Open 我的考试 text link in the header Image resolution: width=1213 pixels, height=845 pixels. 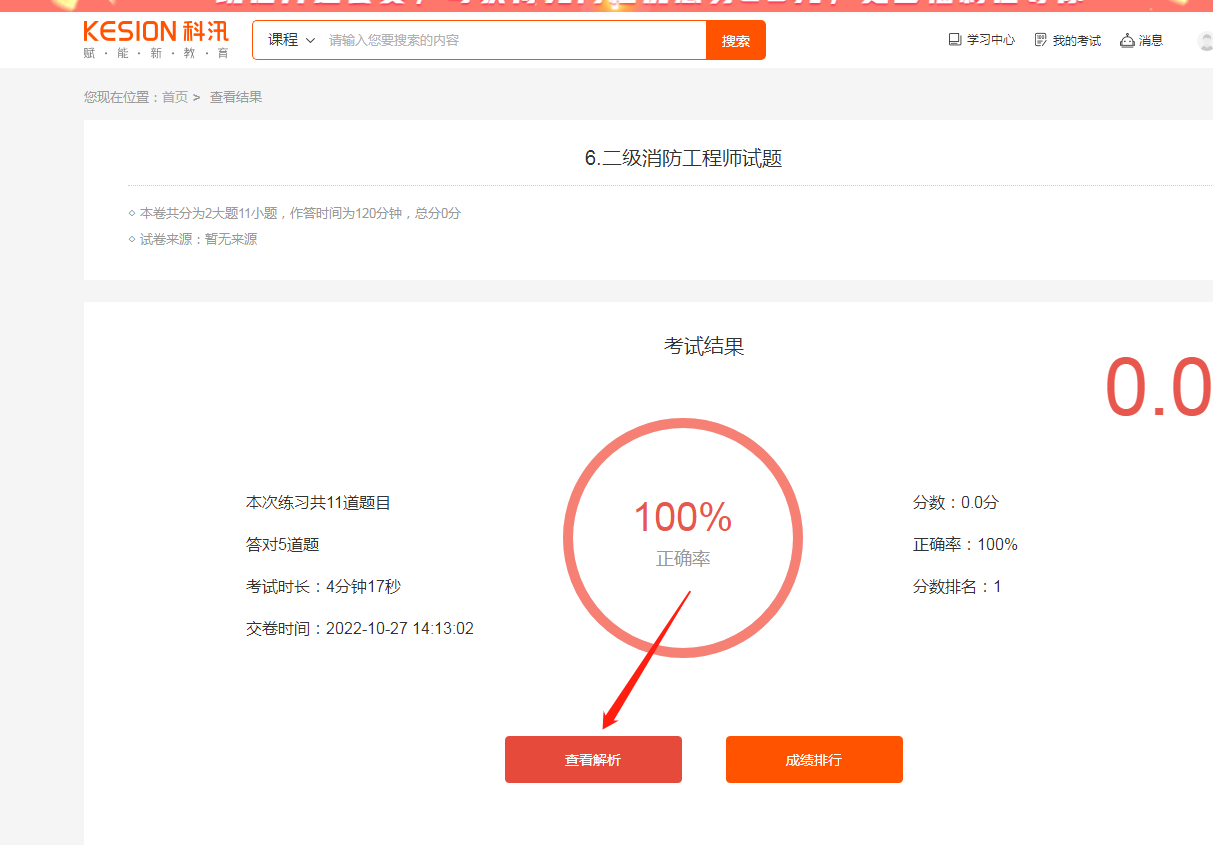coord(1076,41)
